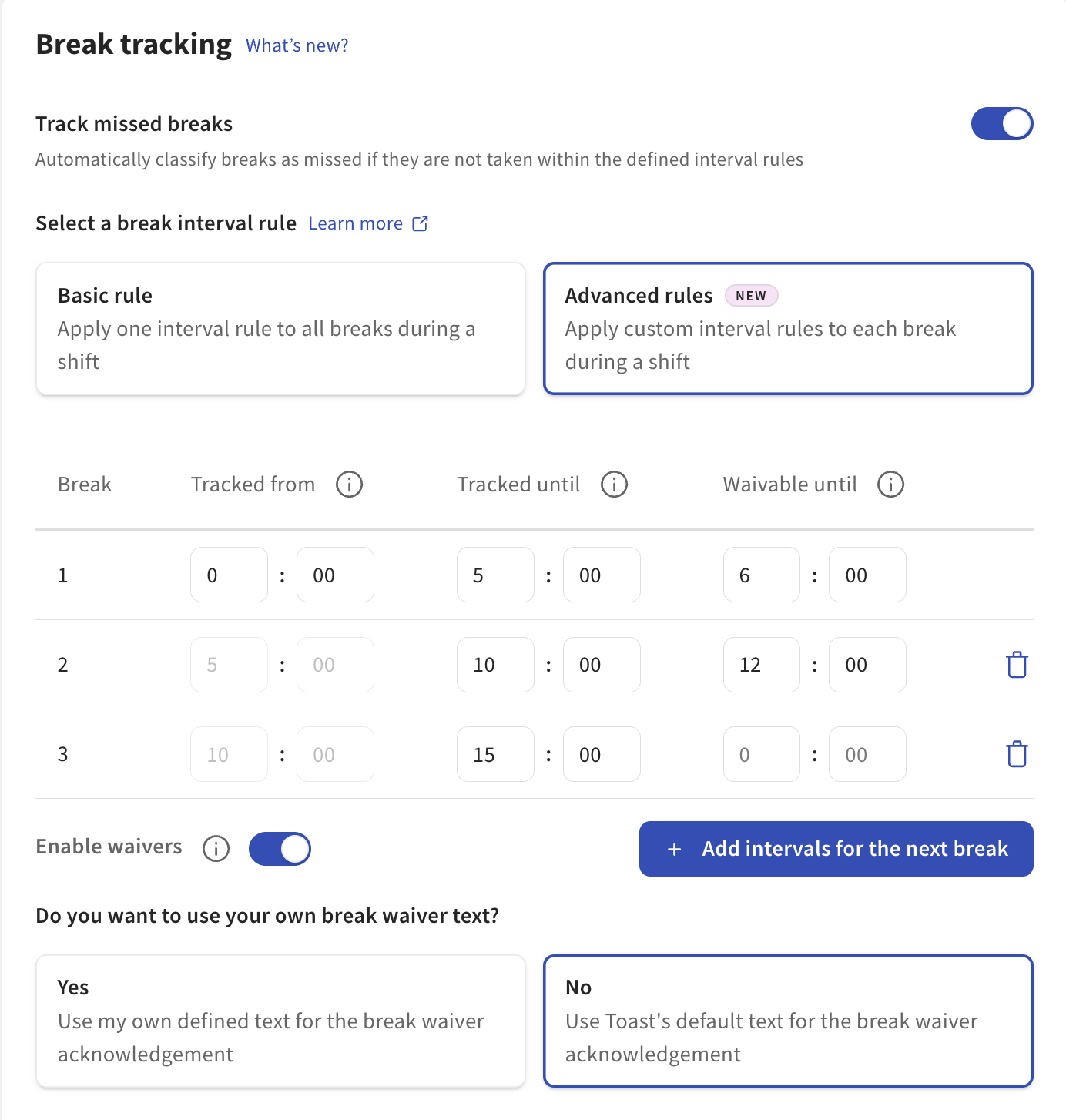This screenshot has width=1066, height=1120.
Task: Click break 1 Tracked until hours field
Action: click(495, 575)
